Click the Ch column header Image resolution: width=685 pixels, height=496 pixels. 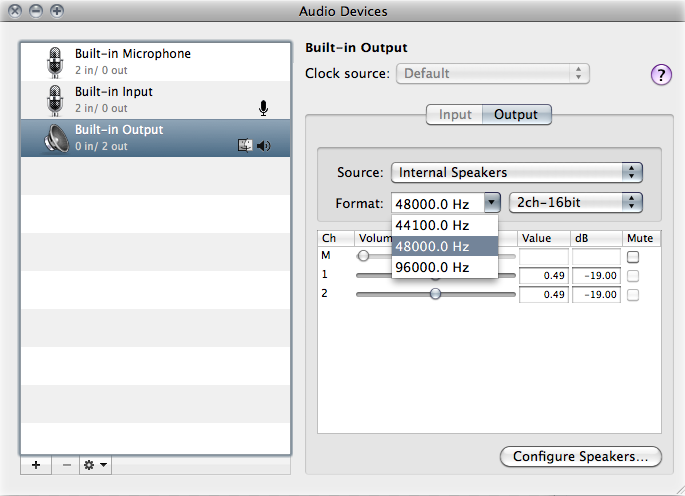coord(336,238)
